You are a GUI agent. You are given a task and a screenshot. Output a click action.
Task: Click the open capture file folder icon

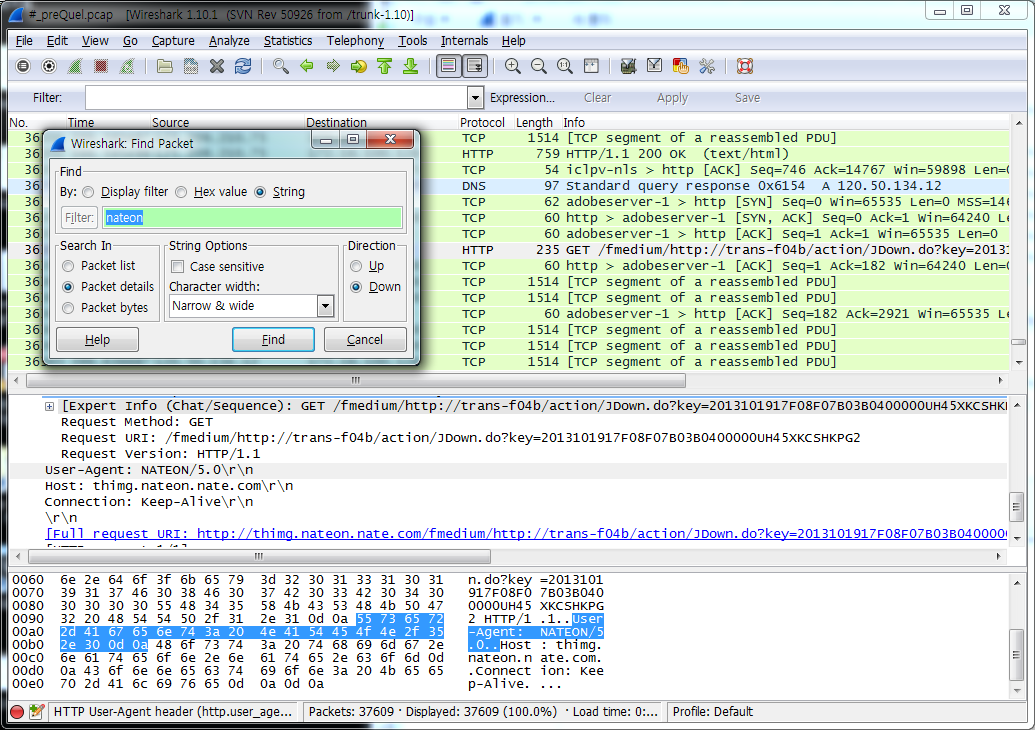(165, 66)
